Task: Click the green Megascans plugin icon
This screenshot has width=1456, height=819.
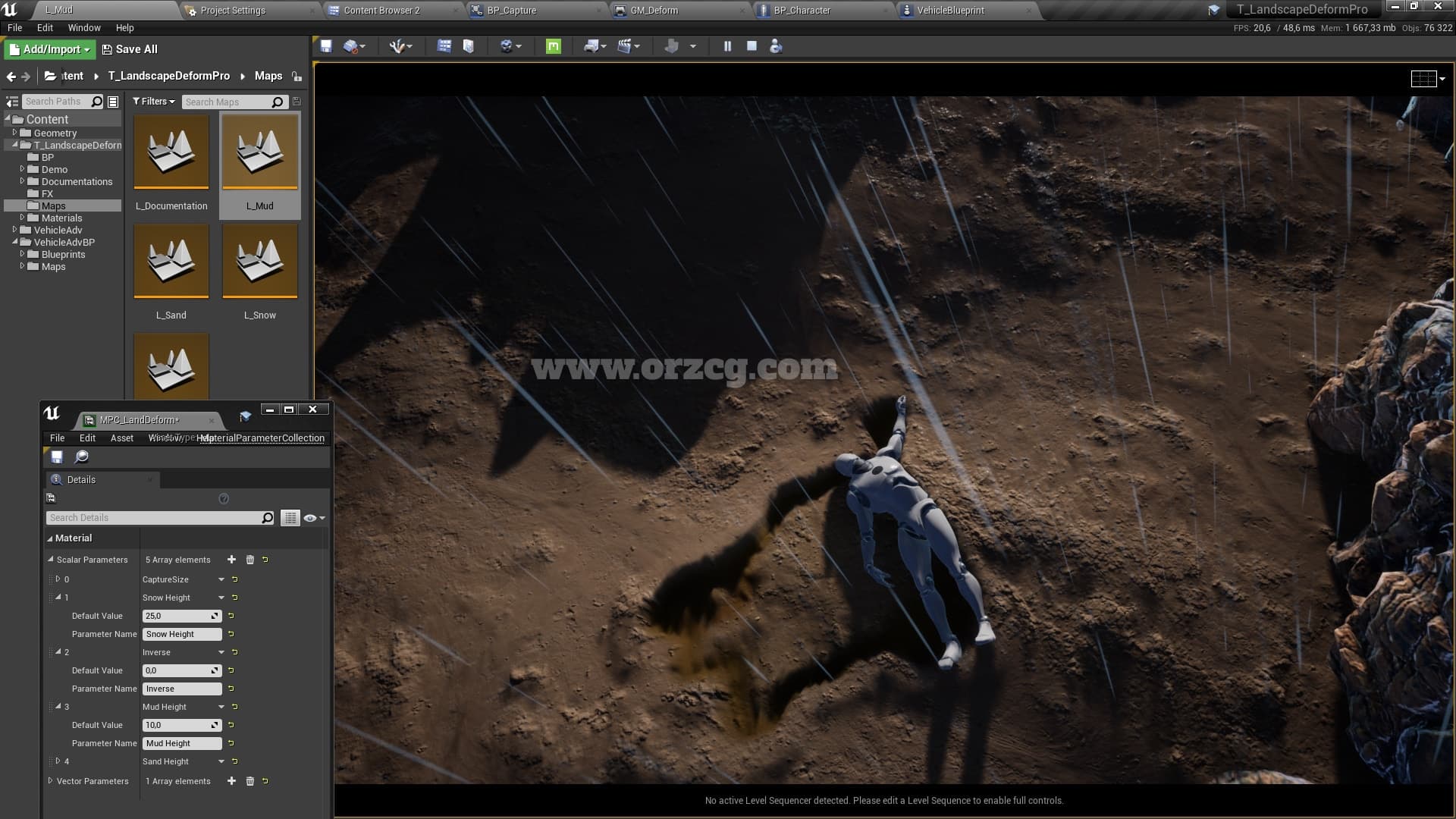Action: pyautogui.click(x=554, y=46)
